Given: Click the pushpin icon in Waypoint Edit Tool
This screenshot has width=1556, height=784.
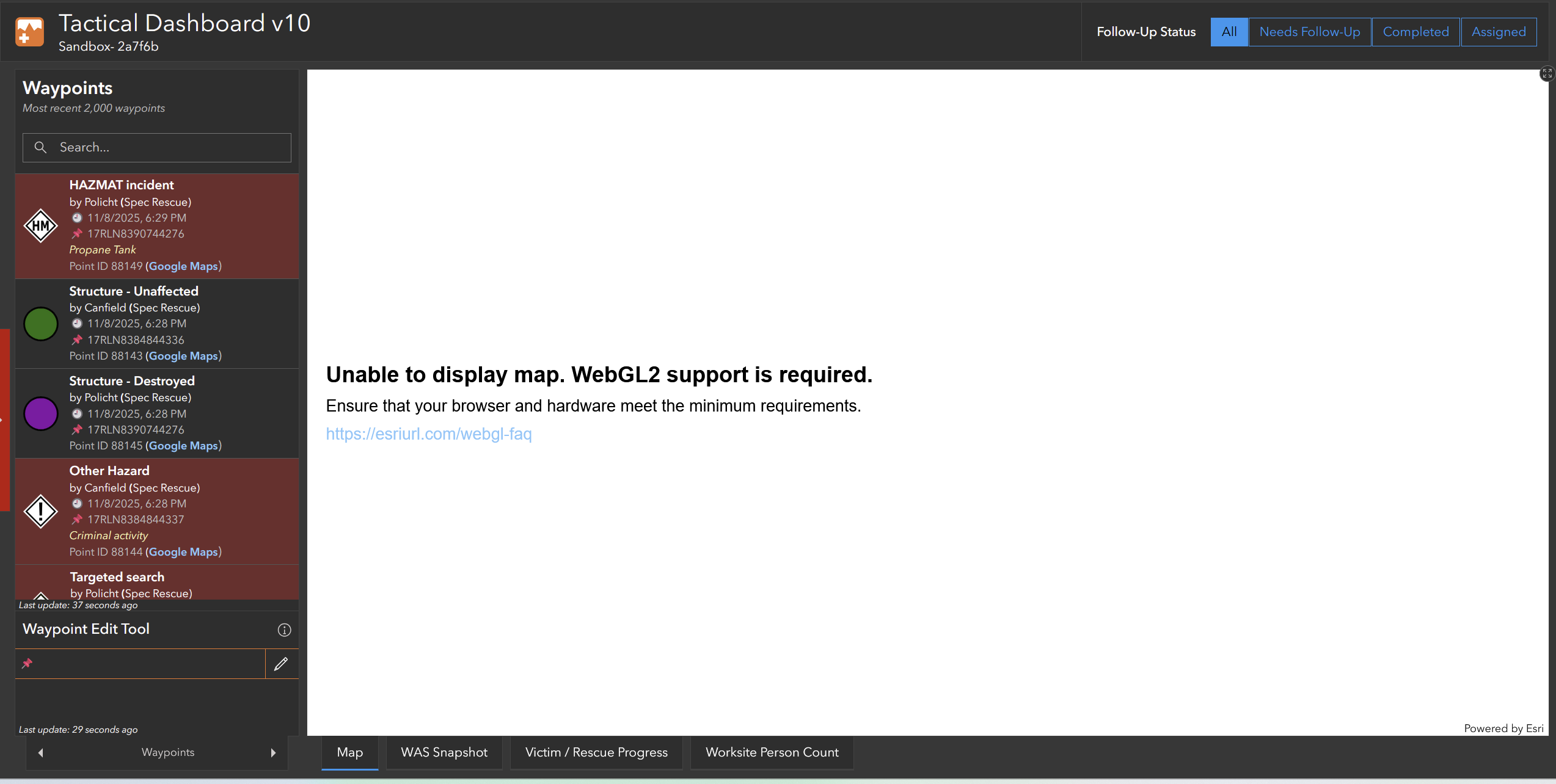Looking at the screenshot, I should 27,664.
